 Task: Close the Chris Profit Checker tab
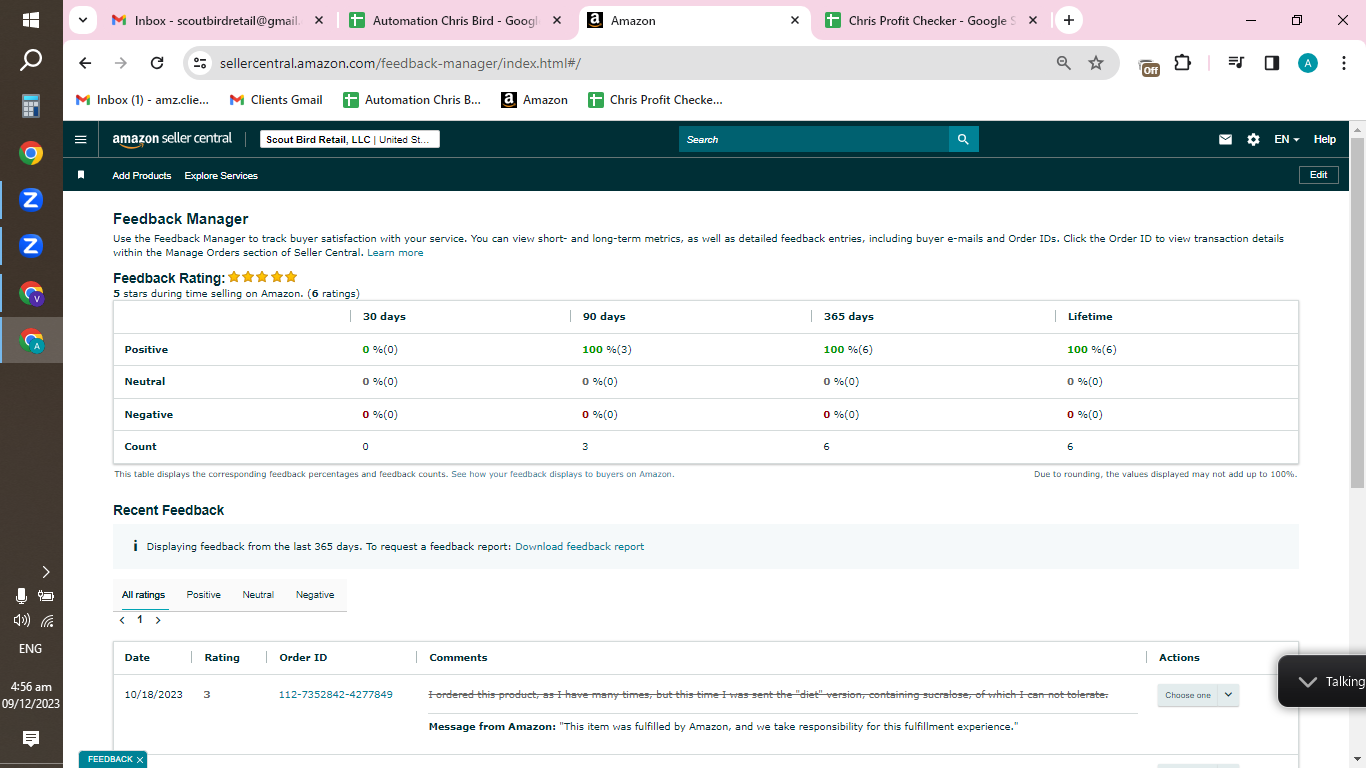tap(1034, 20)
